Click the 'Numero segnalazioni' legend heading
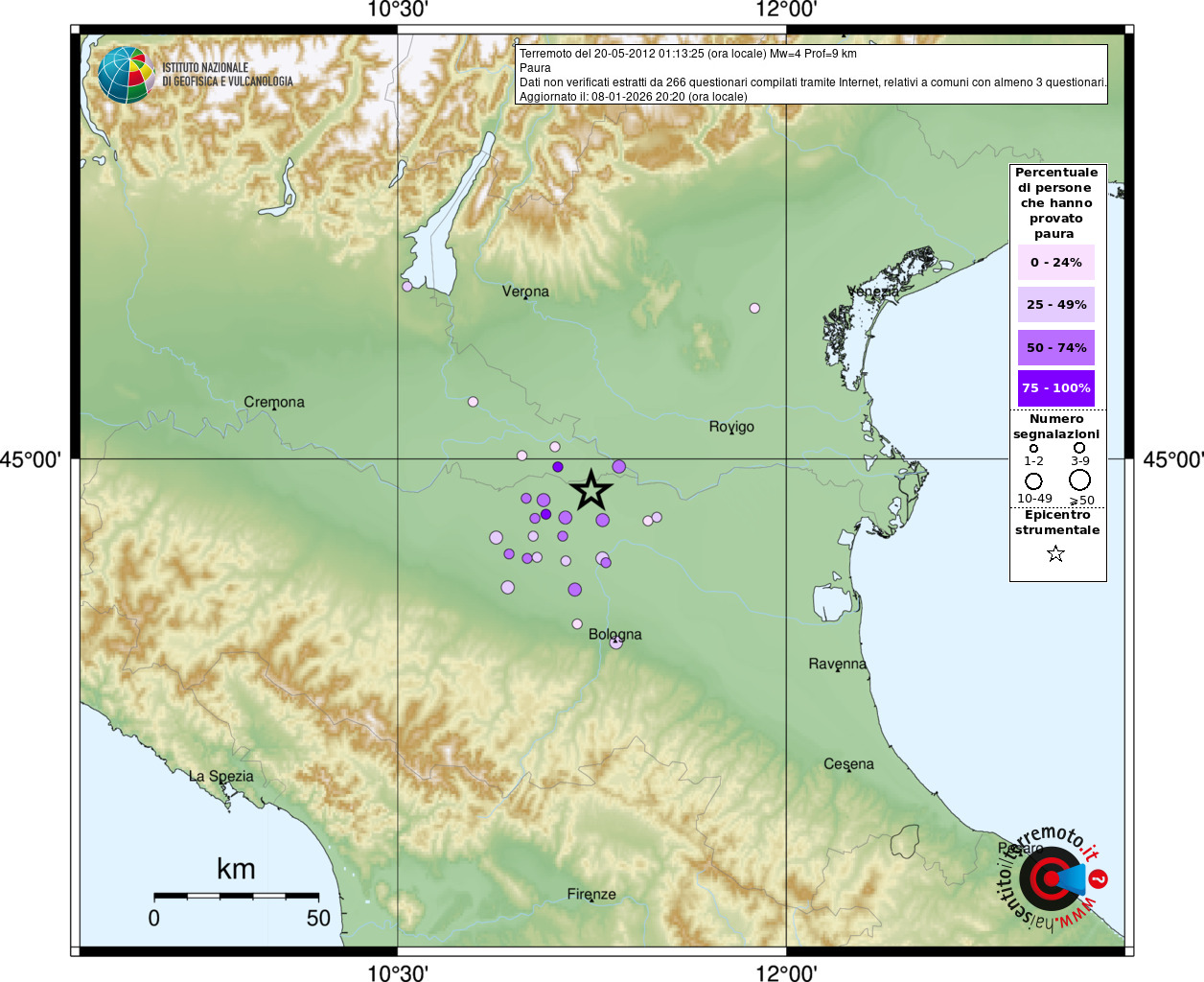This screenshot has height=982, width=1204. click(1056, 427)
